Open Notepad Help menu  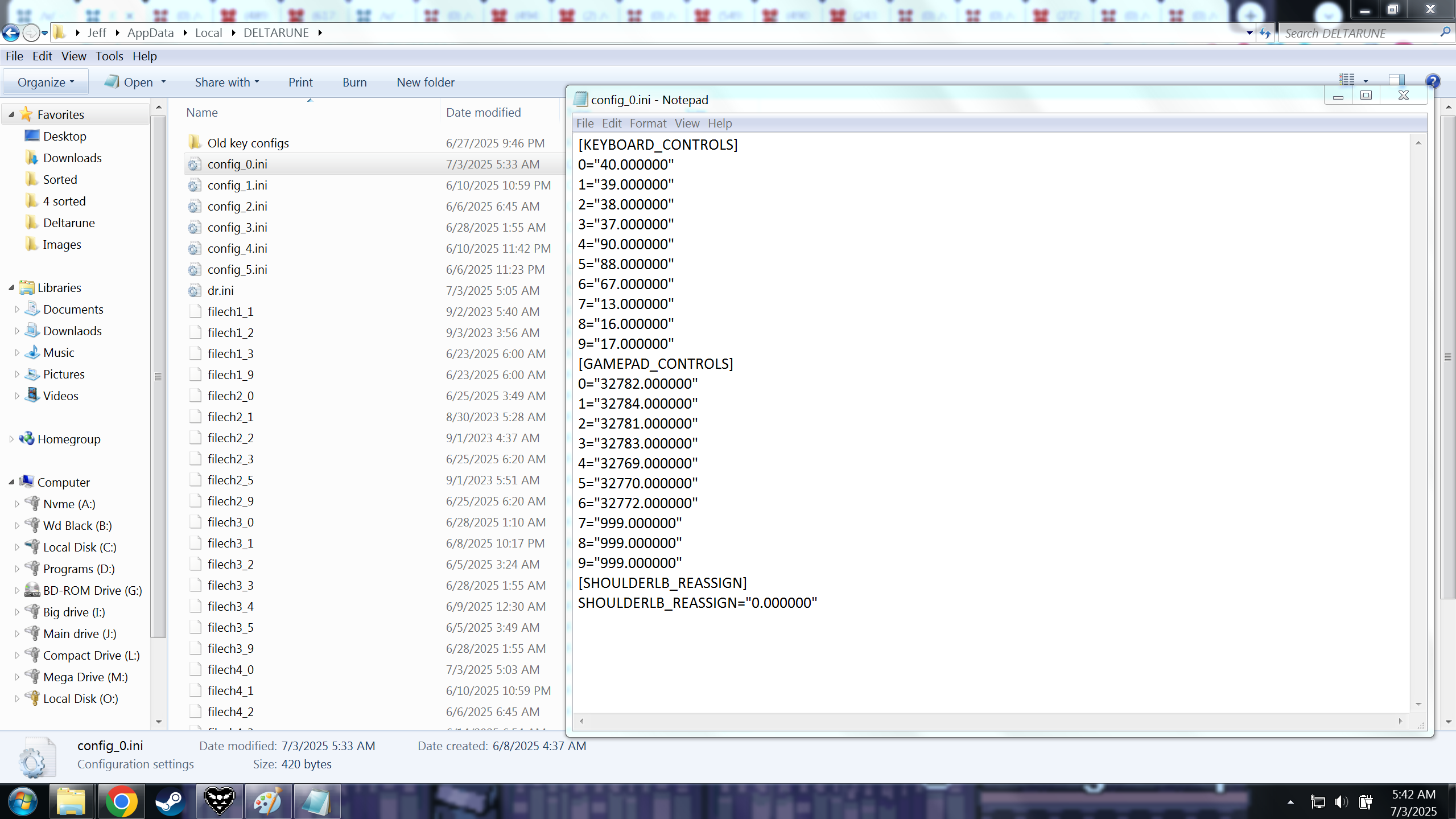pyautogui.click(x=720, y=123)
